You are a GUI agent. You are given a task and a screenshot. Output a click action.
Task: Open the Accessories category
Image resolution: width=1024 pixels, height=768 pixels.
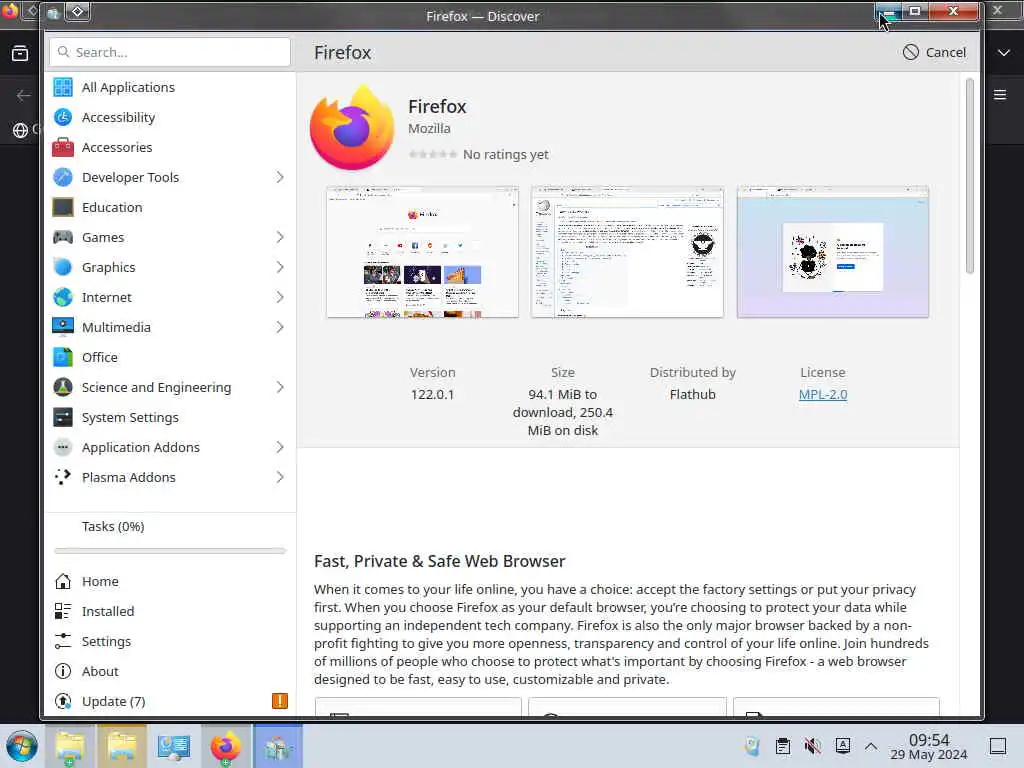click(x=170, y=147)
